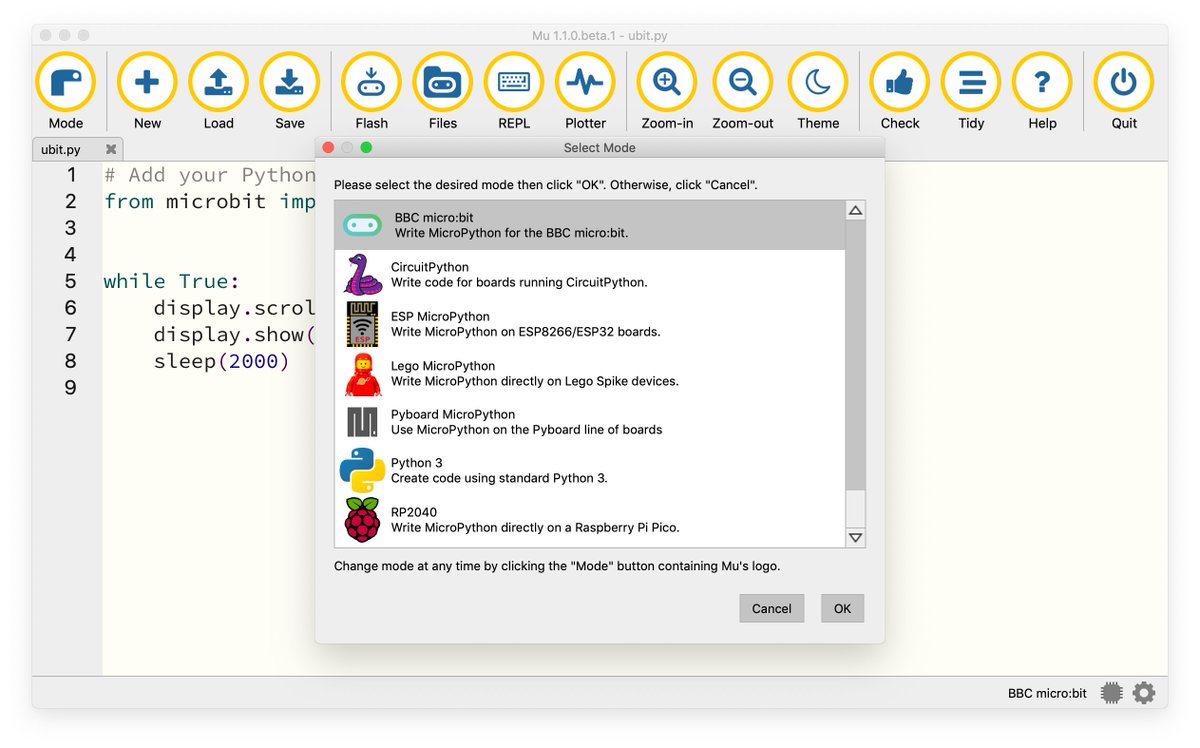The height and width of the screenshot is (748, 1200).
Task: Tidy the code using the Tidy icon
Action: [970, 81]
